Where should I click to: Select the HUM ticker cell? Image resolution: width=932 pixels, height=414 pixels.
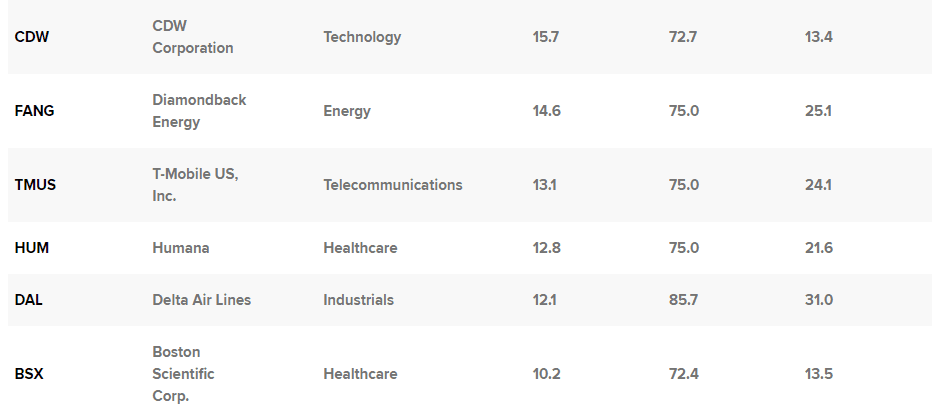33,248
